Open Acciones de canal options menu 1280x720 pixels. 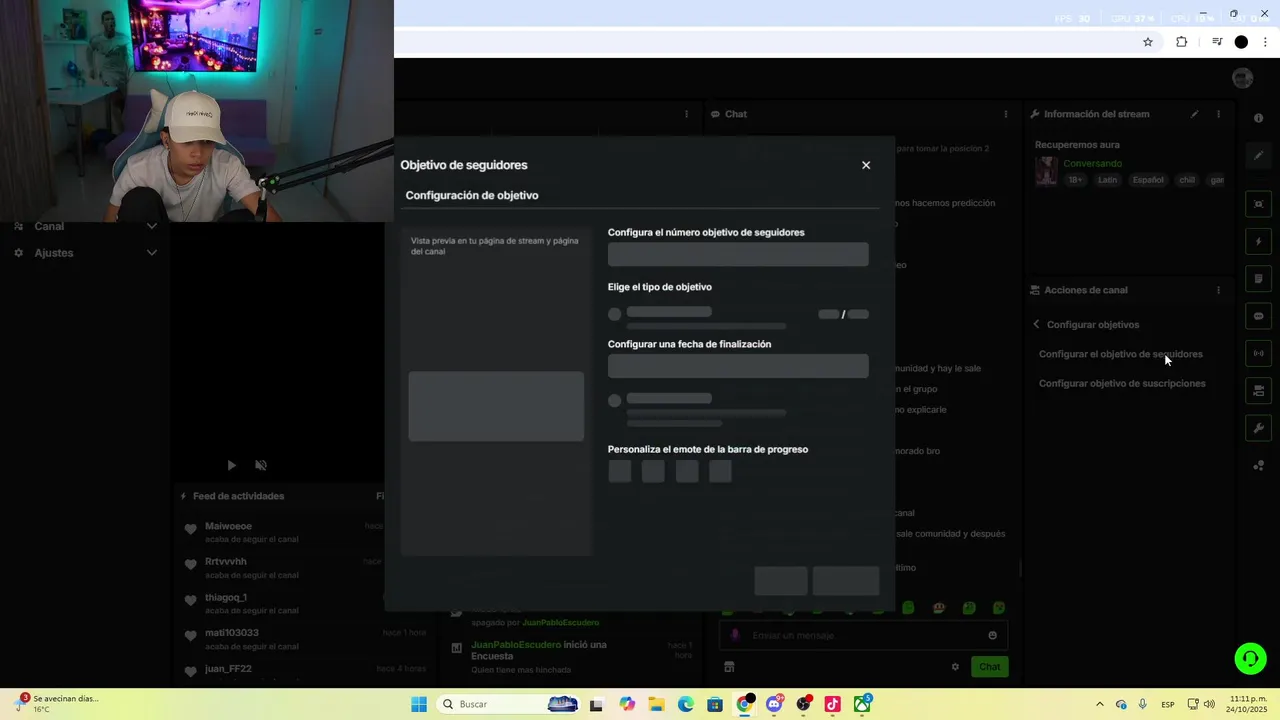pos(1218,290)
